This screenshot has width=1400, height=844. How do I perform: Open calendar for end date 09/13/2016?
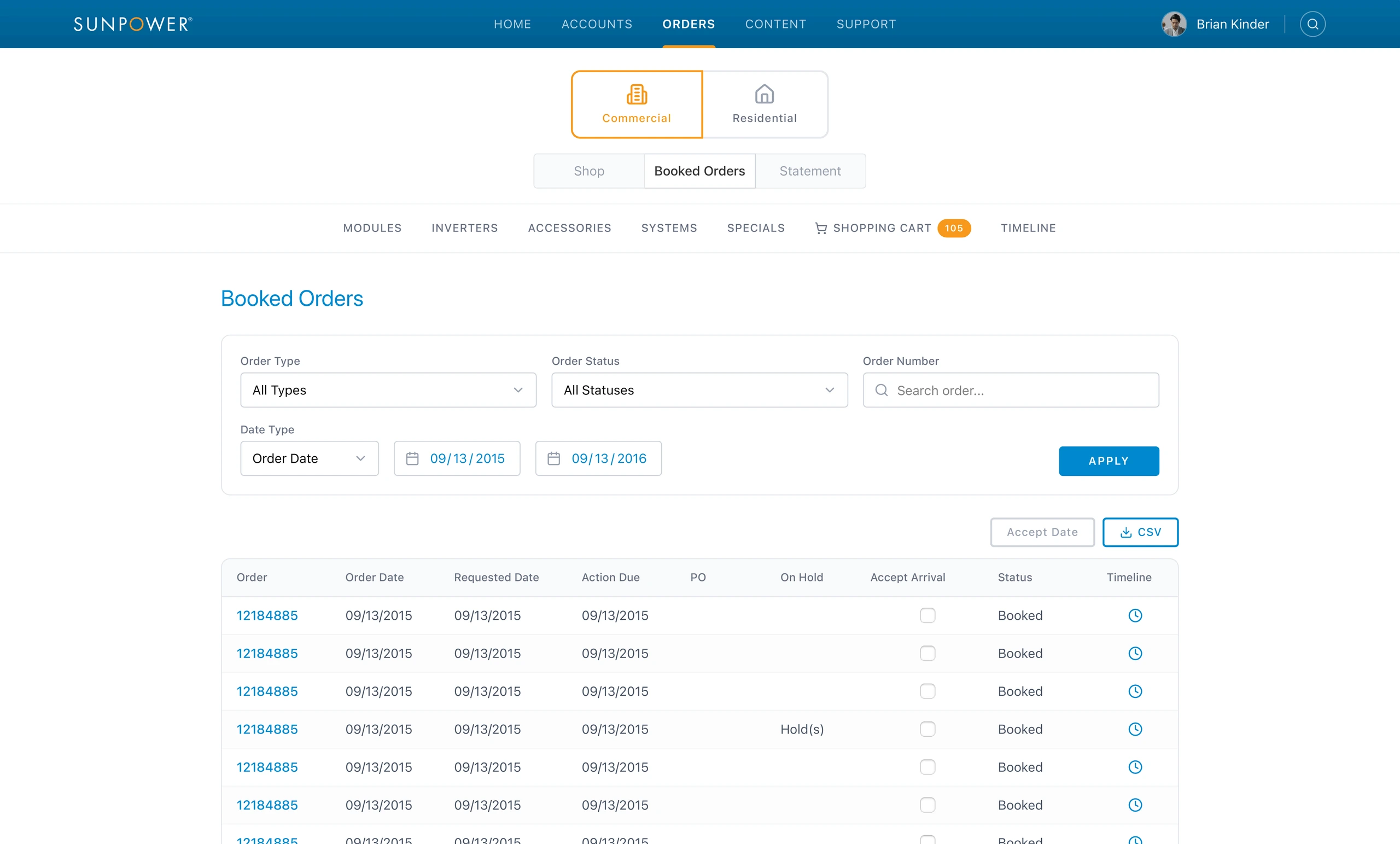(x=554, y=459)
